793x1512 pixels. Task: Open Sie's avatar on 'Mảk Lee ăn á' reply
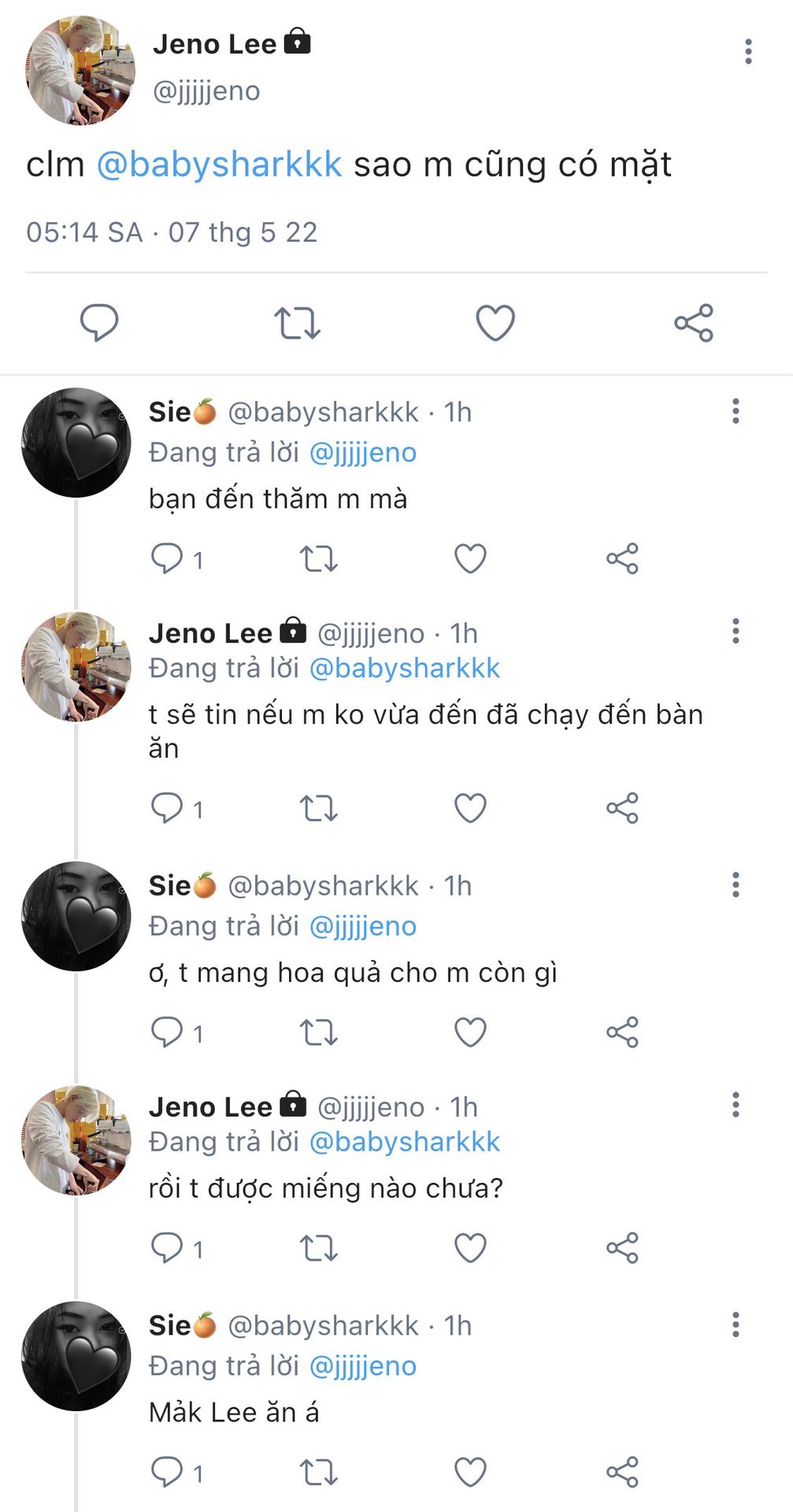(76, 1356)
